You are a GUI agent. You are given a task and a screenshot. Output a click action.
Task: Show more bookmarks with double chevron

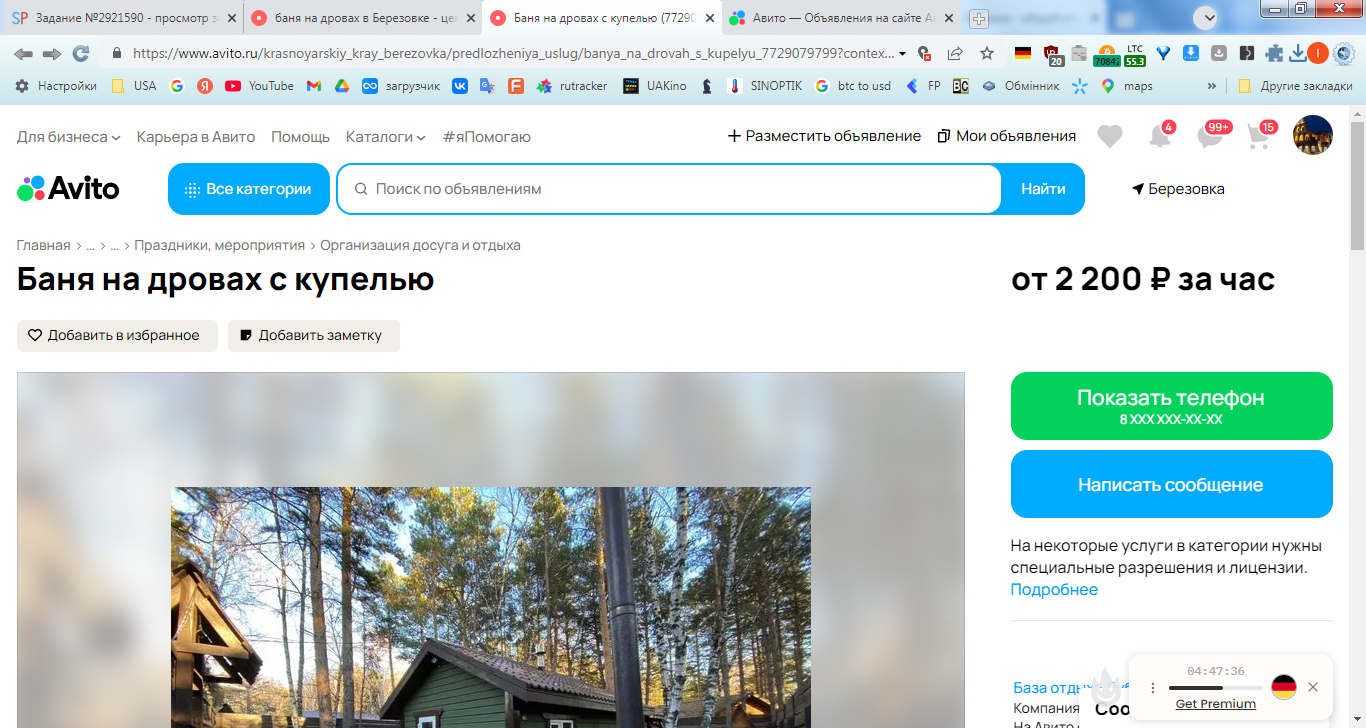pyautogui.click(x=1212, y=86)
